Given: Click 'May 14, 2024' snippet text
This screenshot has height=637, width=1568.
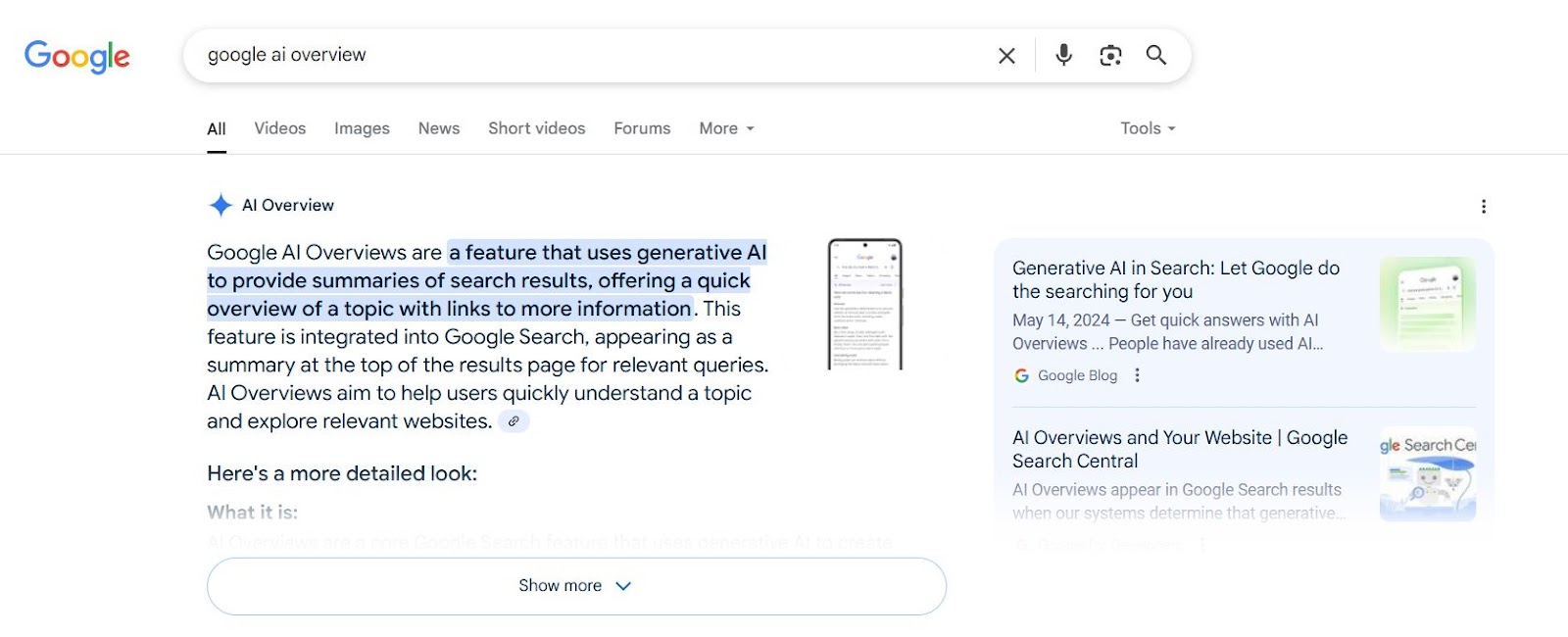Looking at the screenshot, I should click(1061, 320).
